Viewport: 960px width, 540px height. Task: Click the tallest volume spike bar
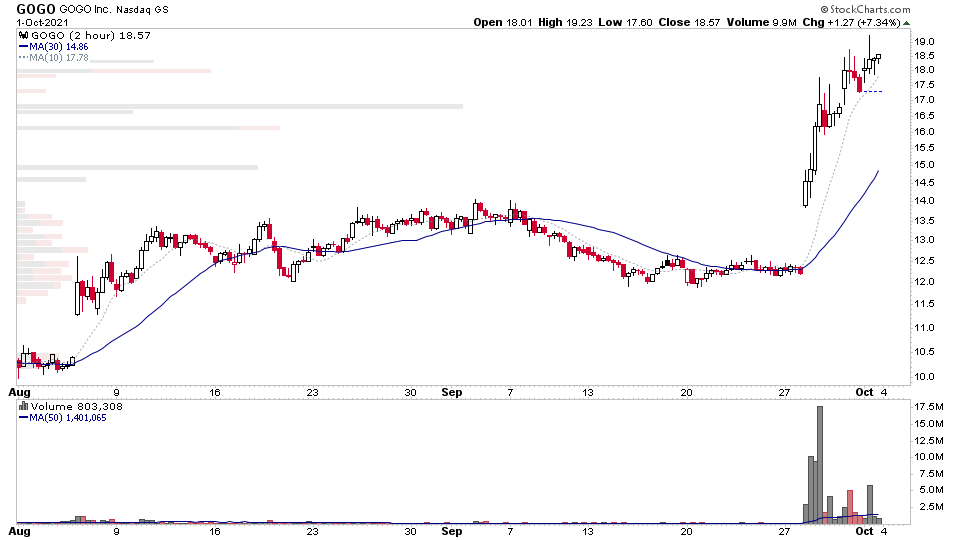pos(820,465)
